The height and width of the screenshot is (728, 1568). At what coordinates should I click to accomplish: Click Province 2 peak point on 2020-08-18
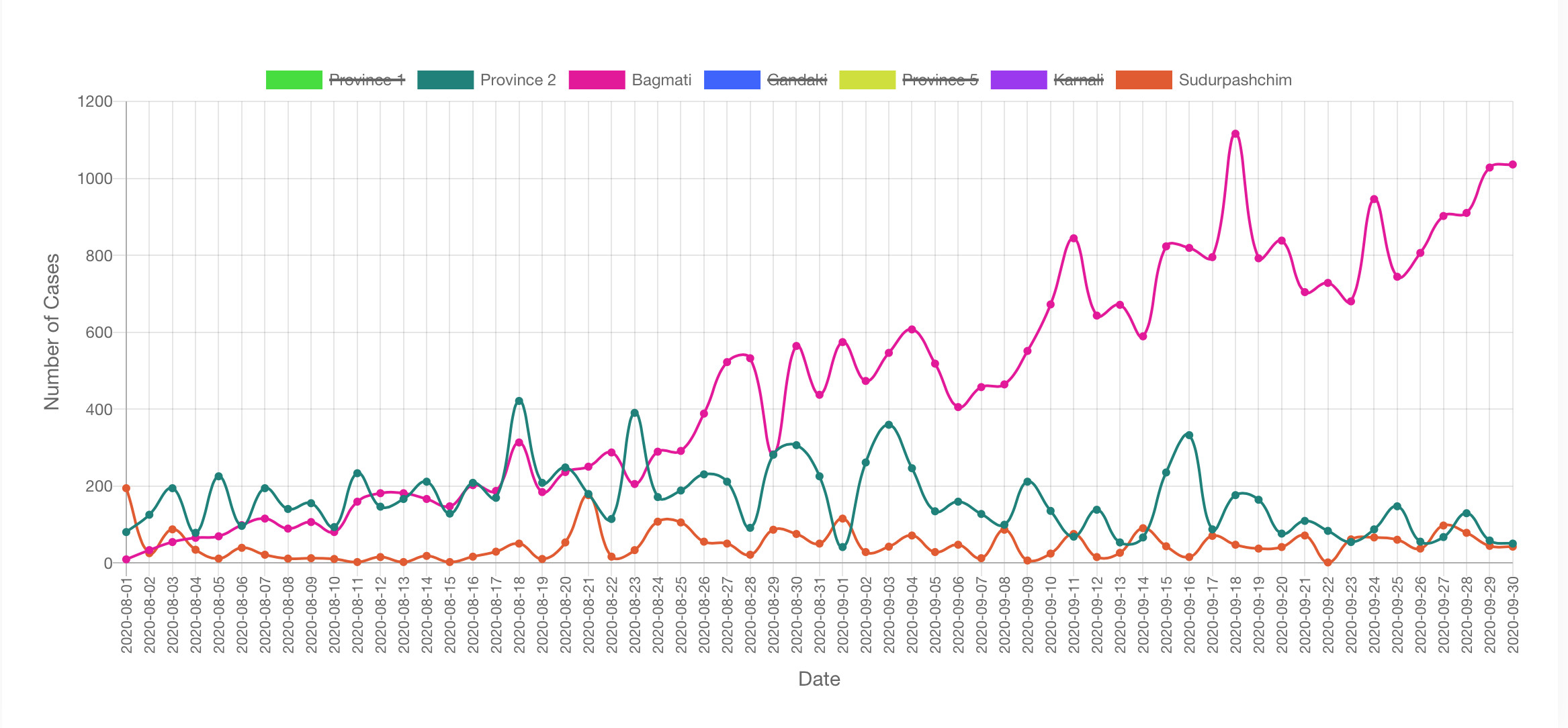[x=519, y=401]
